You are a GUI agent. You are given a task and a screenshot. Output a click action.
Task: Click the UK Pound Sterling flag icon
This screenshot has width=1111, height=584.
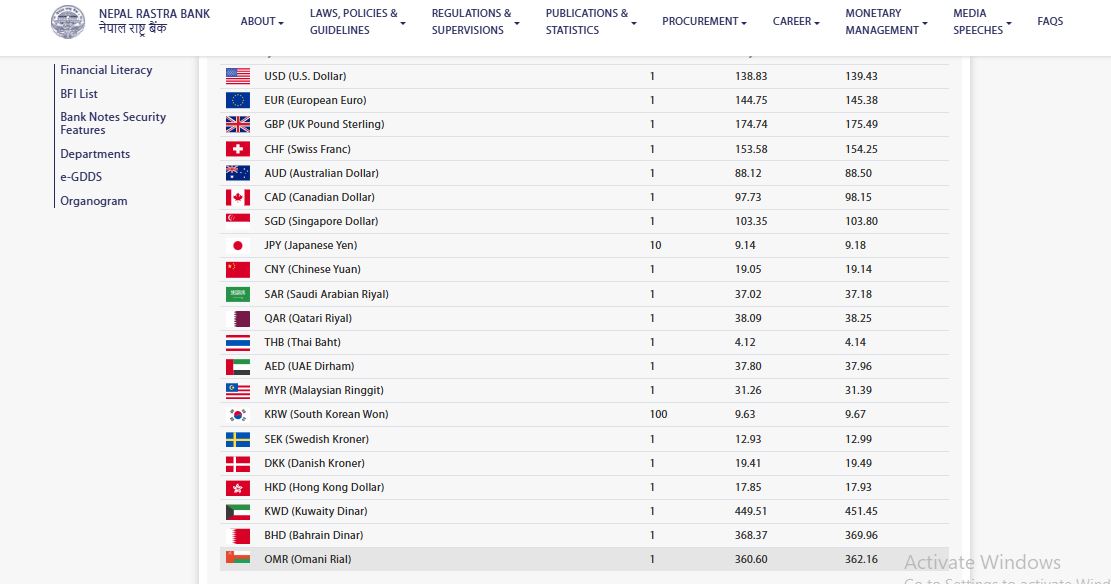[238, 125]
